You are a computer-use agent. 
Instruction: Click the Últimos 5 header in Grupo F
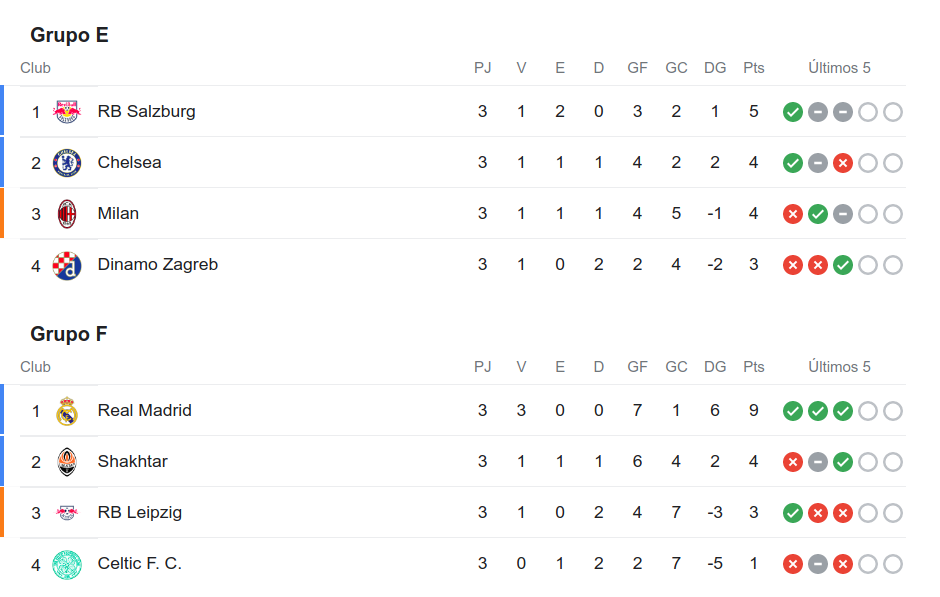pyautogui.click(x=839, y=367)
